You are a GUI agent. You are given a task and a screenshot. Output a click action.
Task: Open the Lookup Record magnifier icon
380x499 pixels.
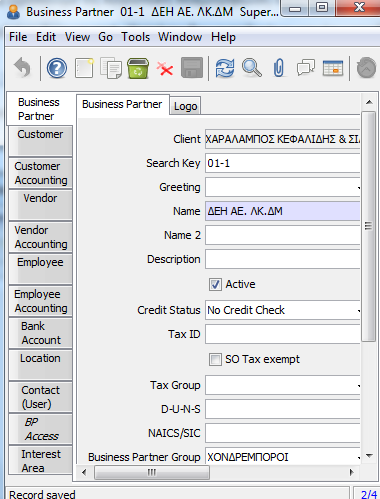(x=252, y=68)
